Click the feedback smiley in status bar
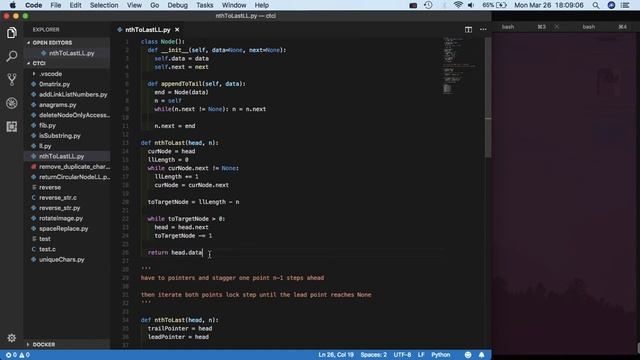640x360 pixels. click(468, 355)
